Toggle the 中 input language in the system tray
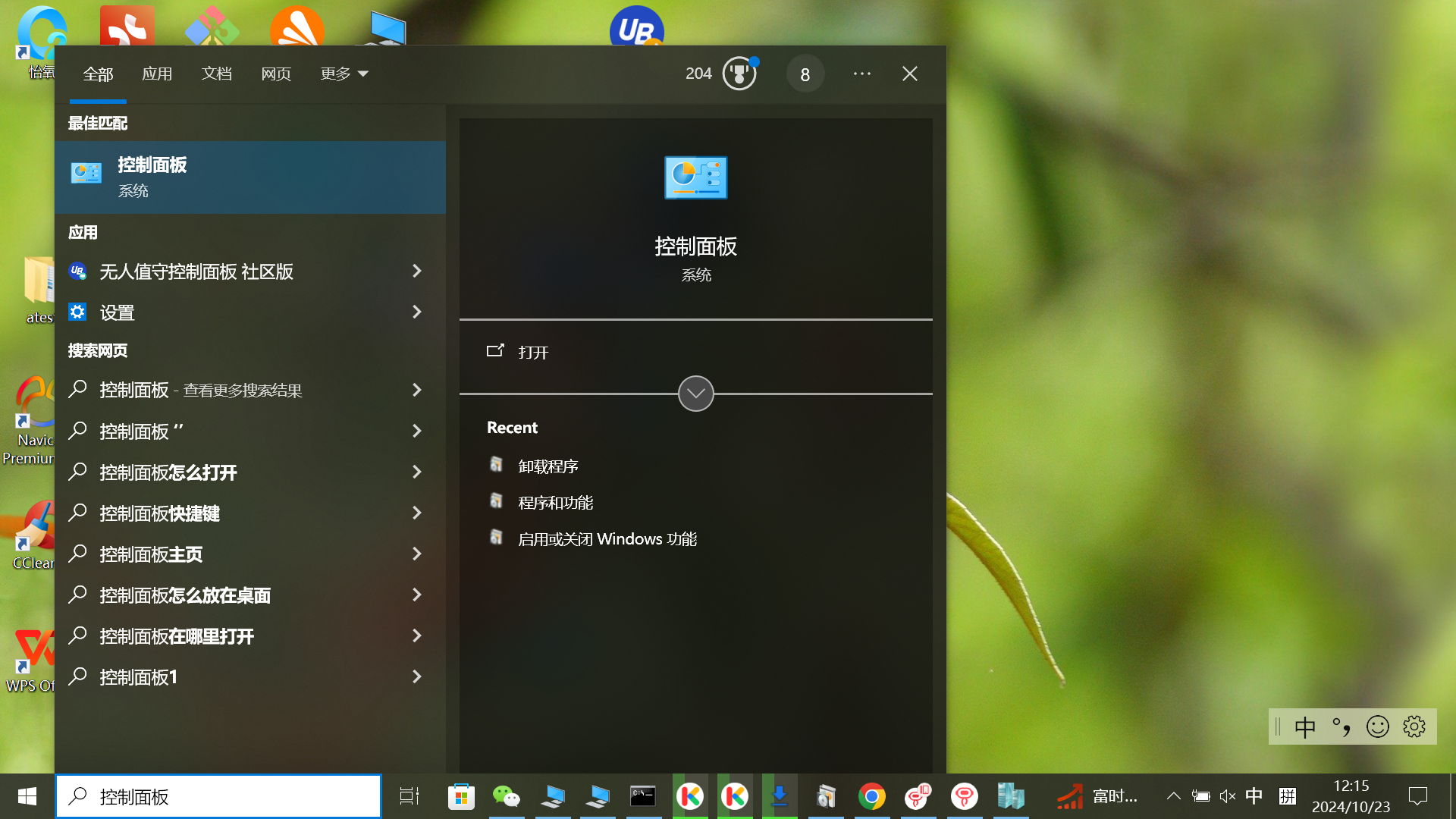Screen dimensions: 1456x819 (1254, 796)
